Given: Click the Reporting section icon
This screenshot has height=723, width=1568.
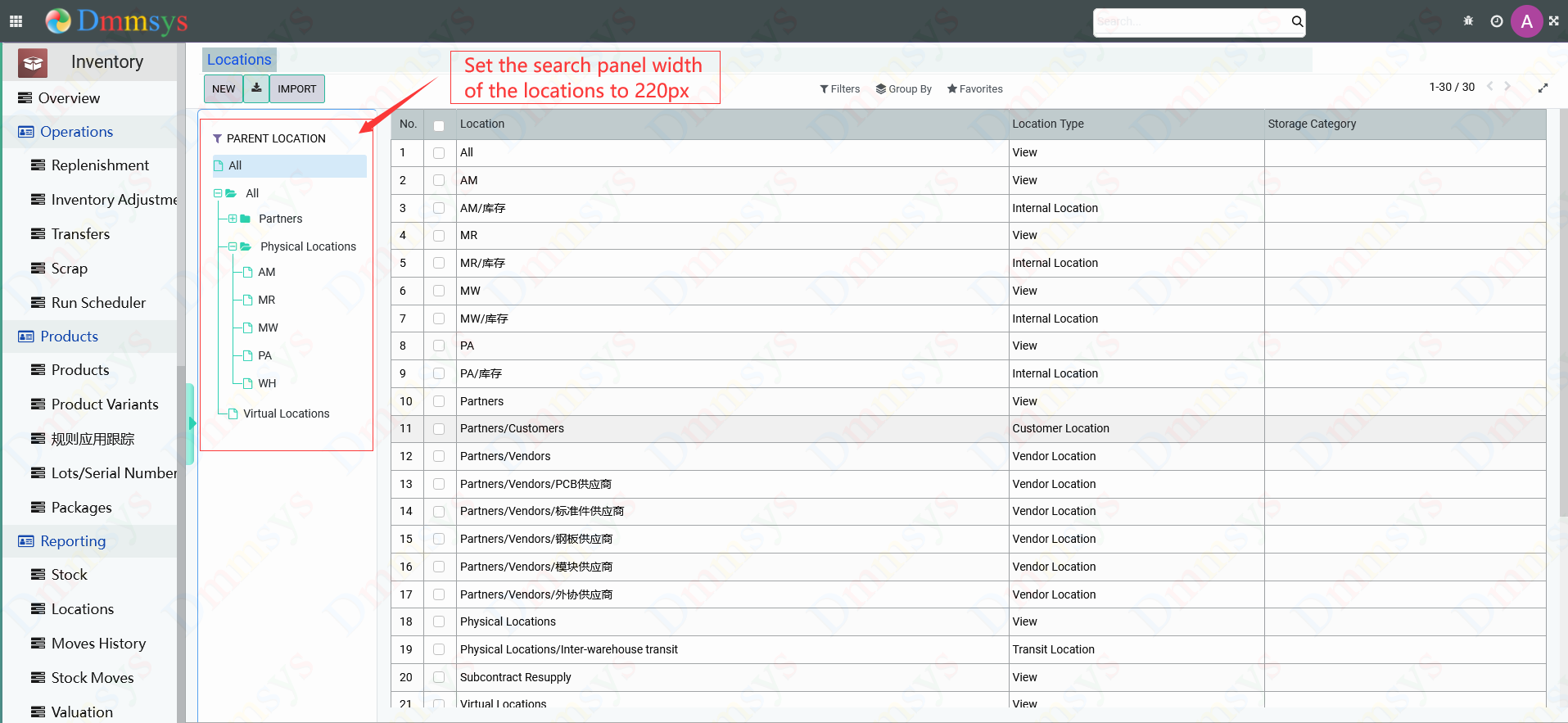Looking at the screenshot, I should (26, 541).
